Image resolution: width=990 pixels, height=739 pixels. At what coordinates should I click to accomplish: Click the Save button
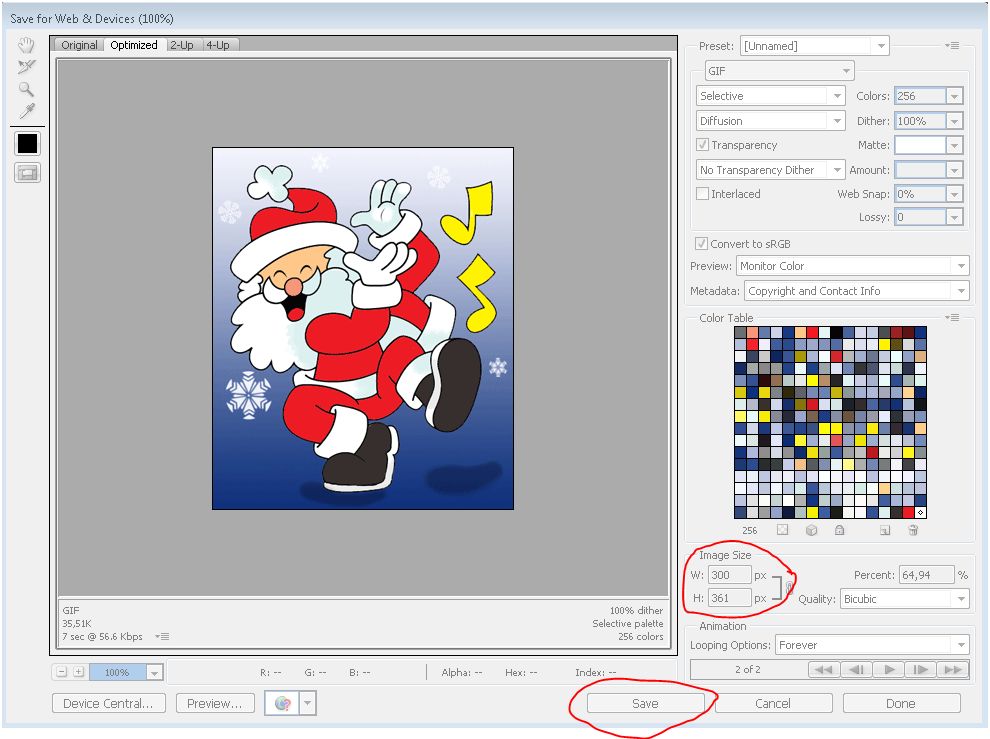point(645,703)
